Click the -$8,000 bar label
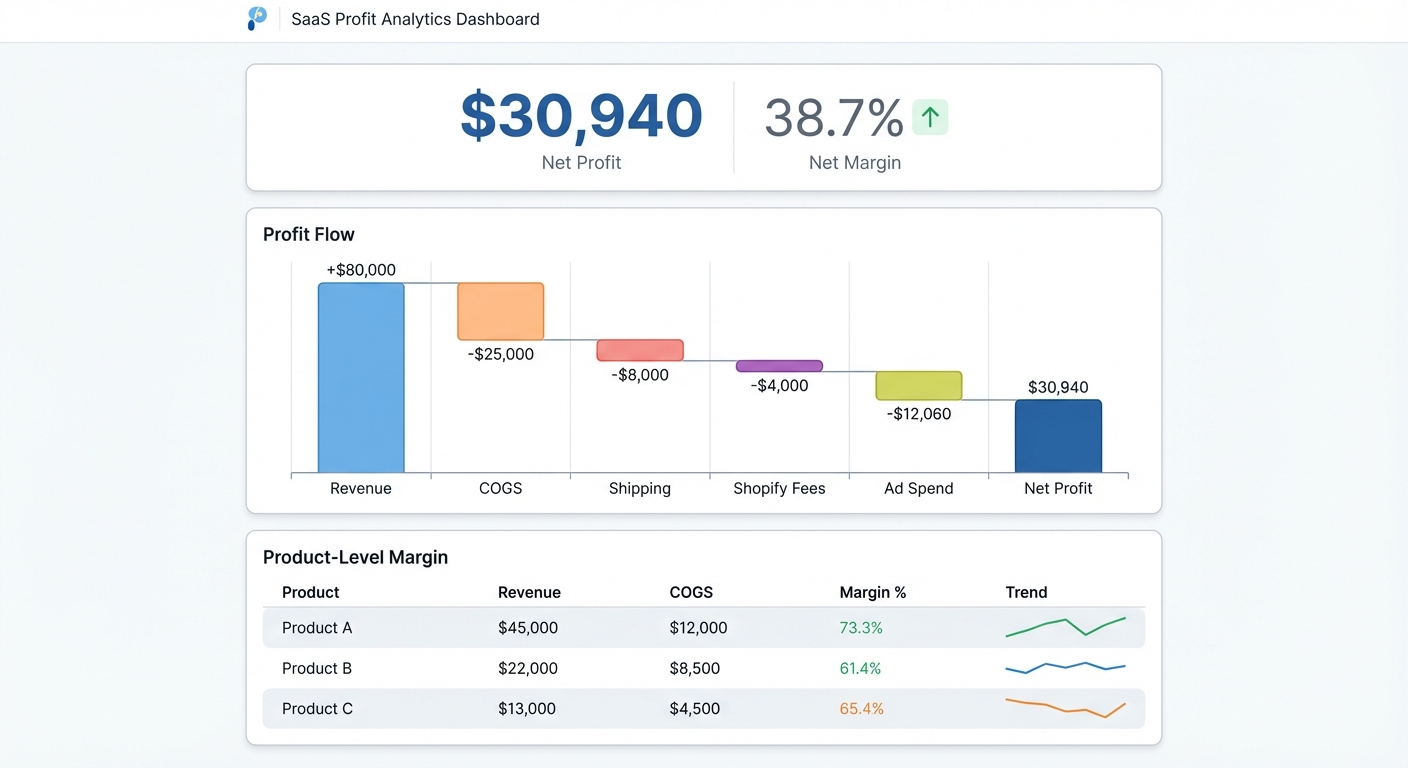Image resolution: width=1408 pixels, height=768 pixels. point(640,375)
